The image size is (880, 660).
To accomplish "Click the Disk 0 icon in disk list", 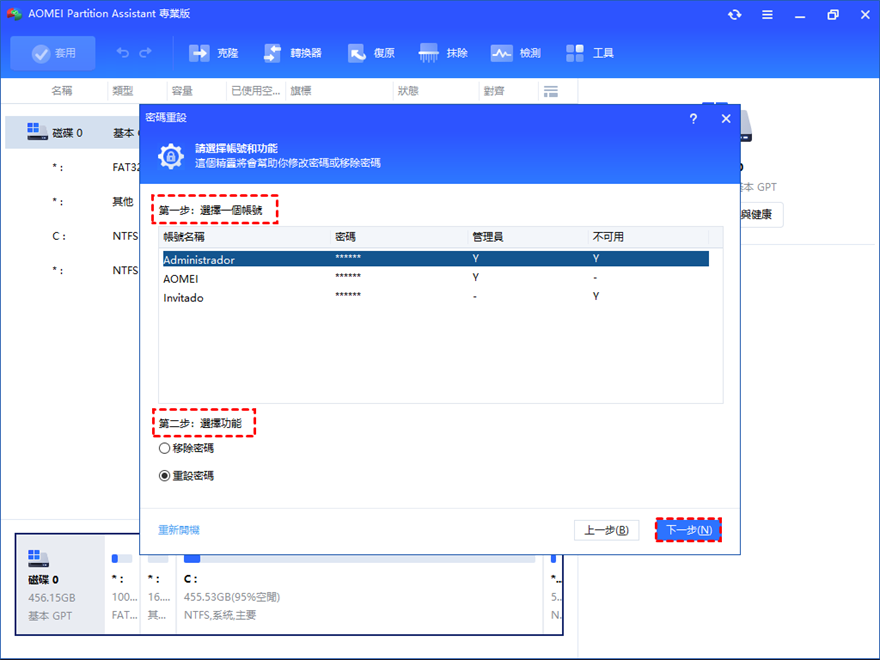I will tap(37, 132).
